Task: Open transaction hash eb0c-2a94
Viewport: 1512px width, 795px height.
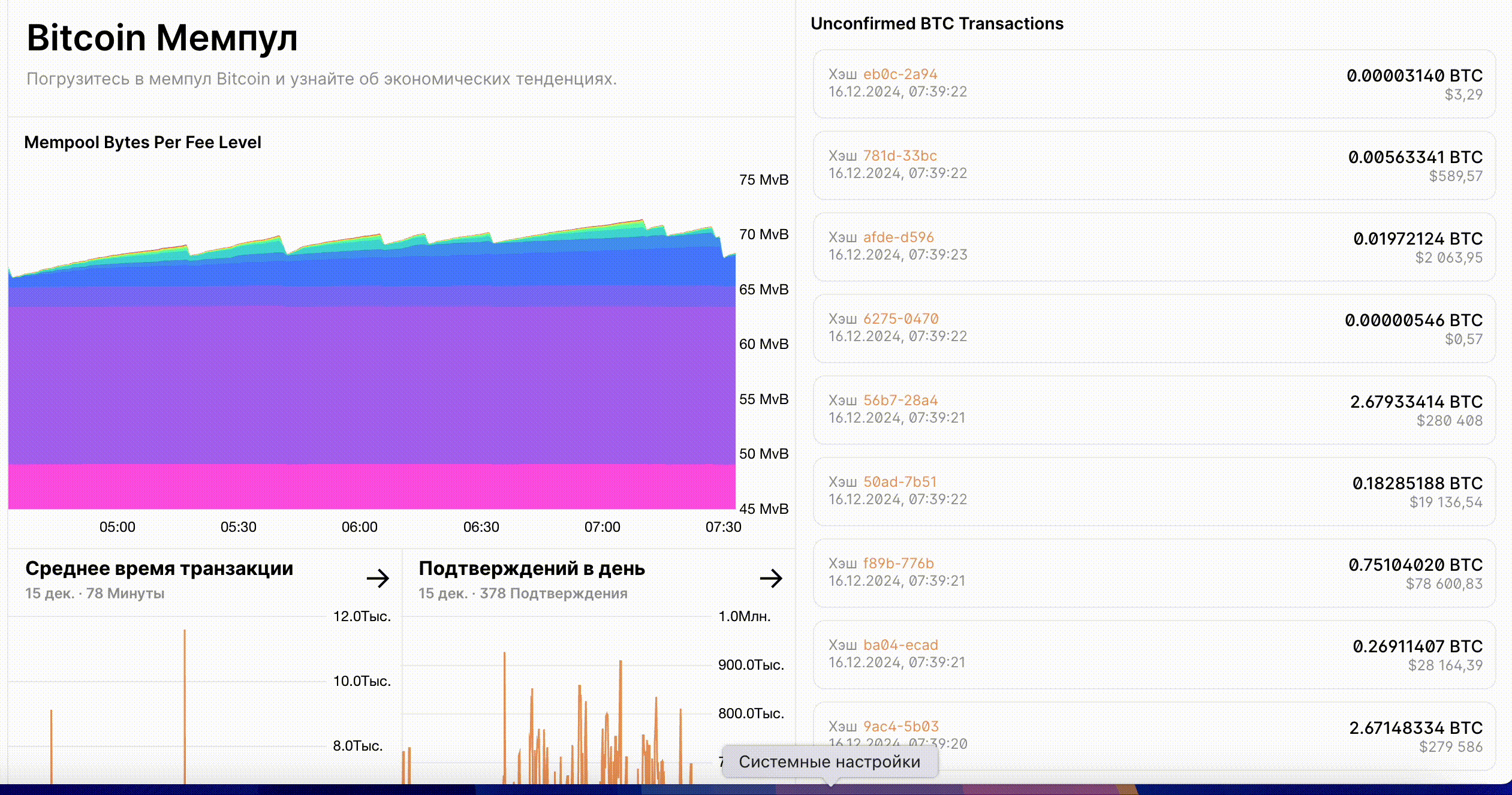Action: pyautogui.click(x=900, y=74)
